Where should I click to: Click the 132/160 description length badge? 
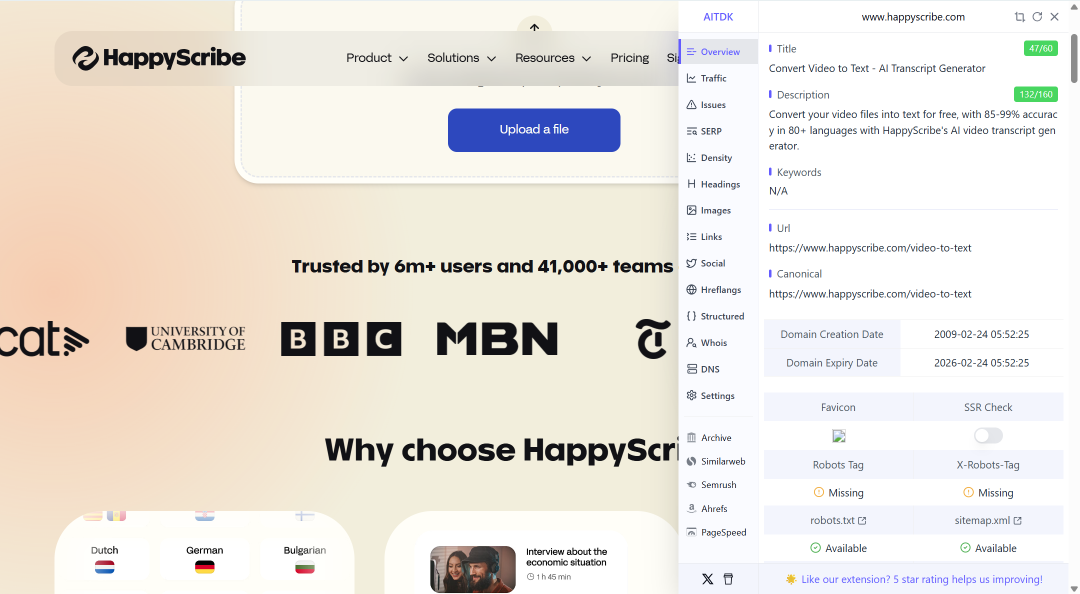1035,94
